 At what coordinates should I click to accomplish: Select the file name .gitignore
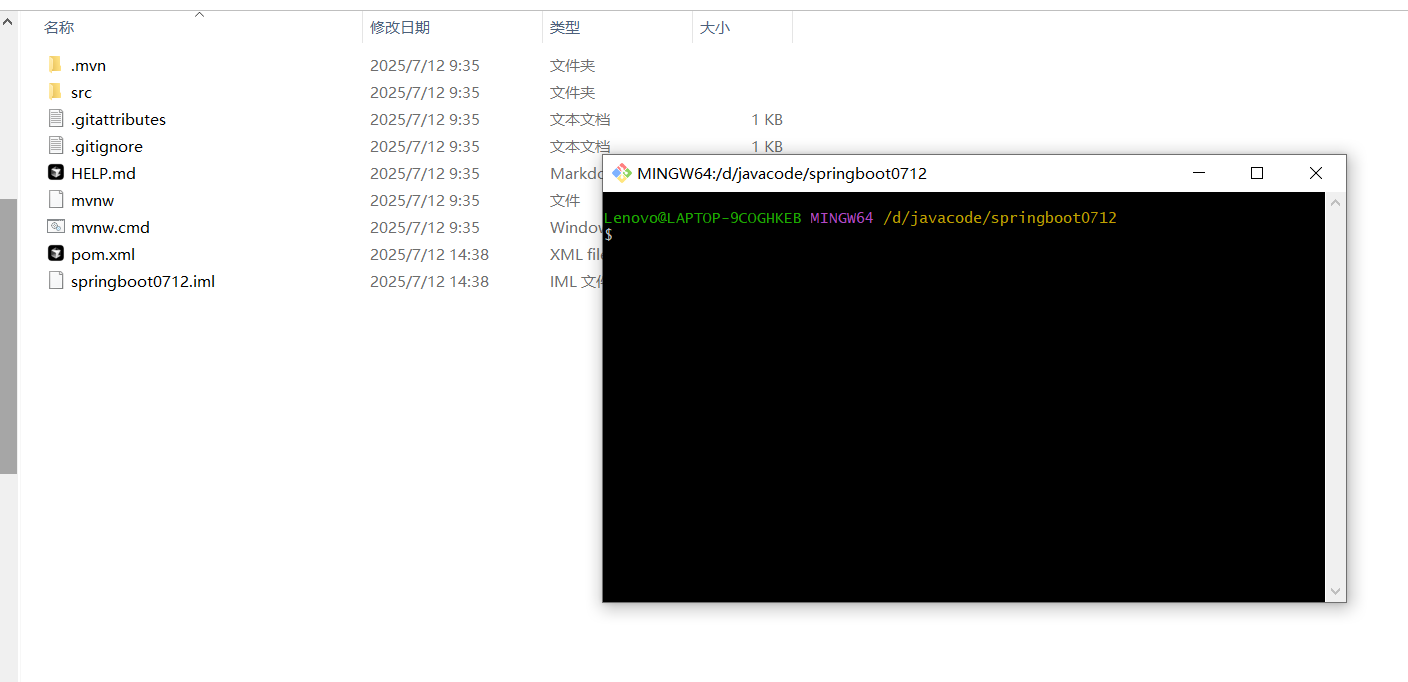107,146
